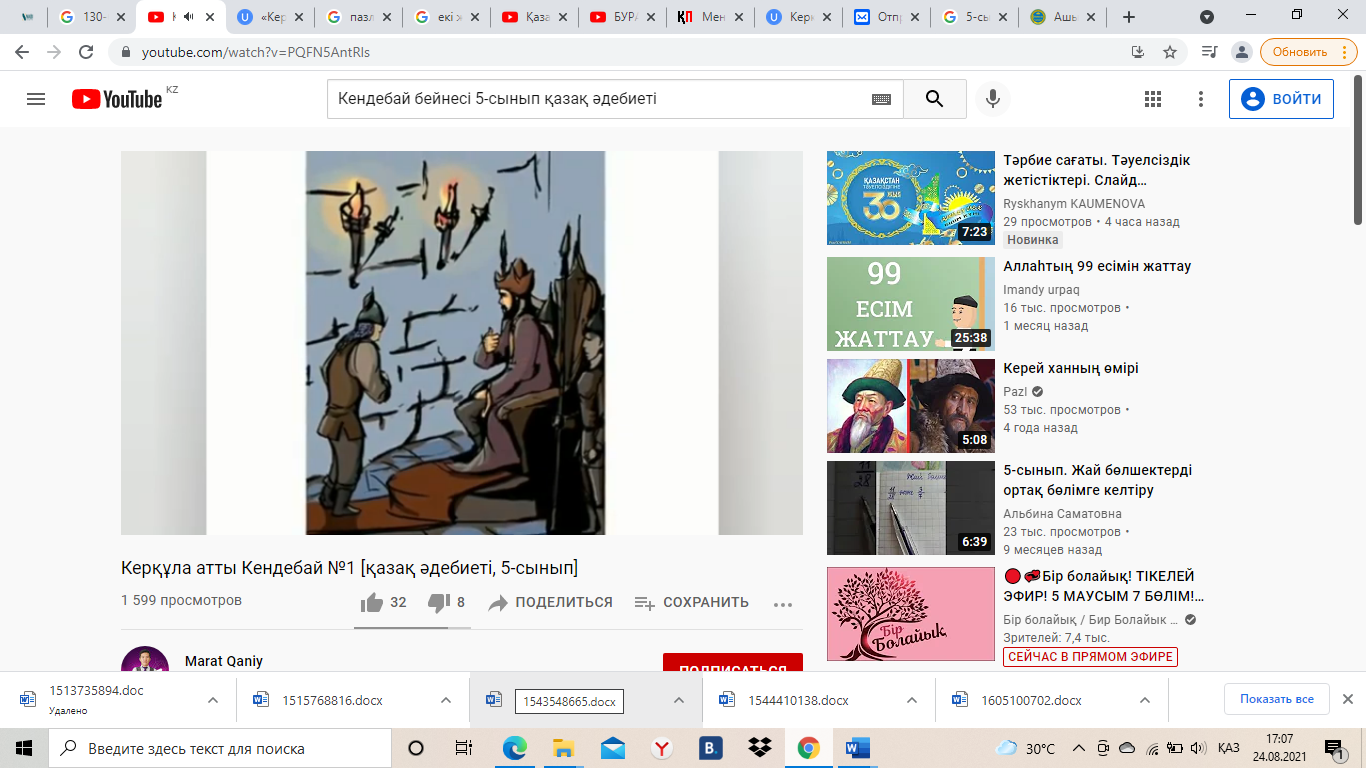
Task: Launch Yandex Browser from taskbar
Action: point(662,748)
